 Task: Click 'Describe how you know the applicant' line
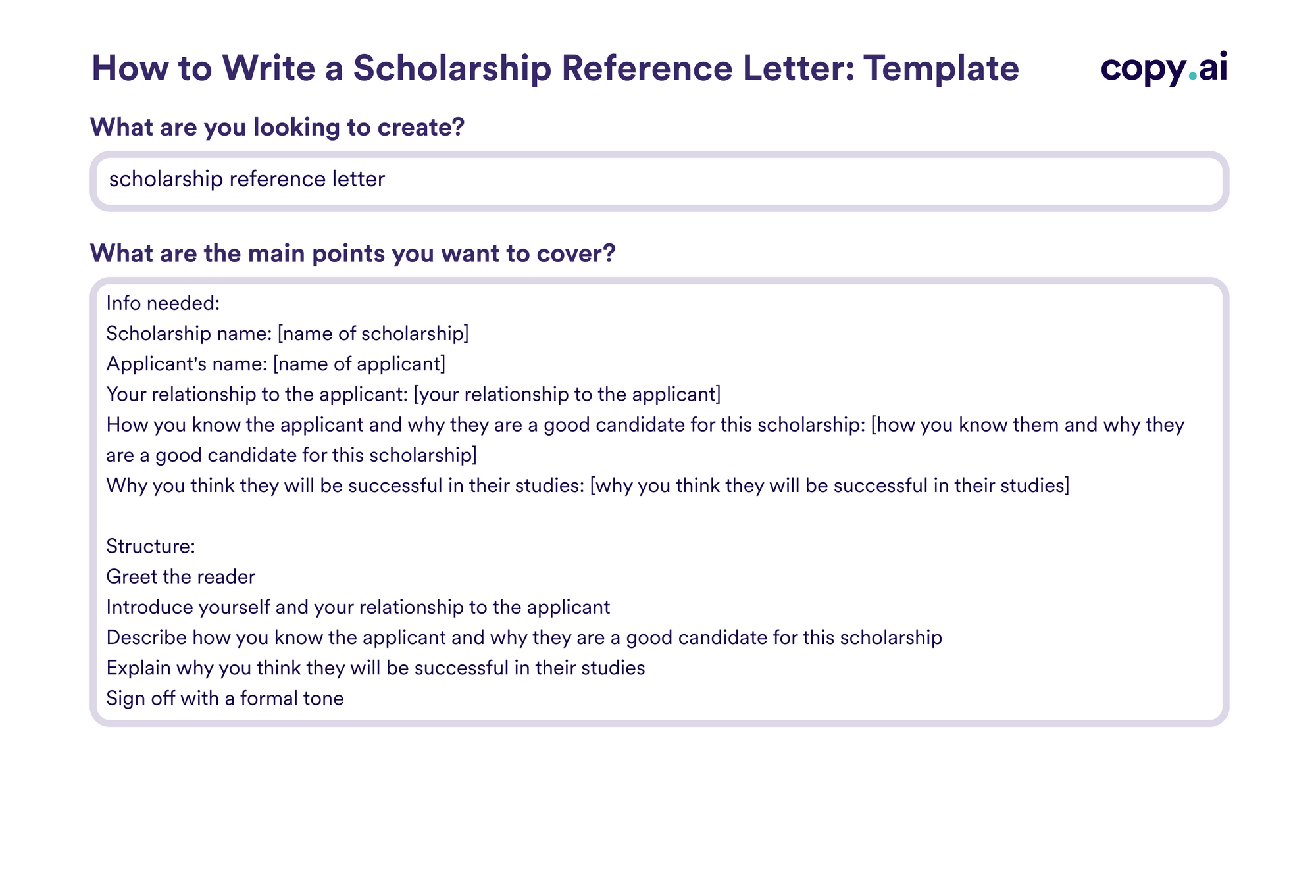pos(524,637)
